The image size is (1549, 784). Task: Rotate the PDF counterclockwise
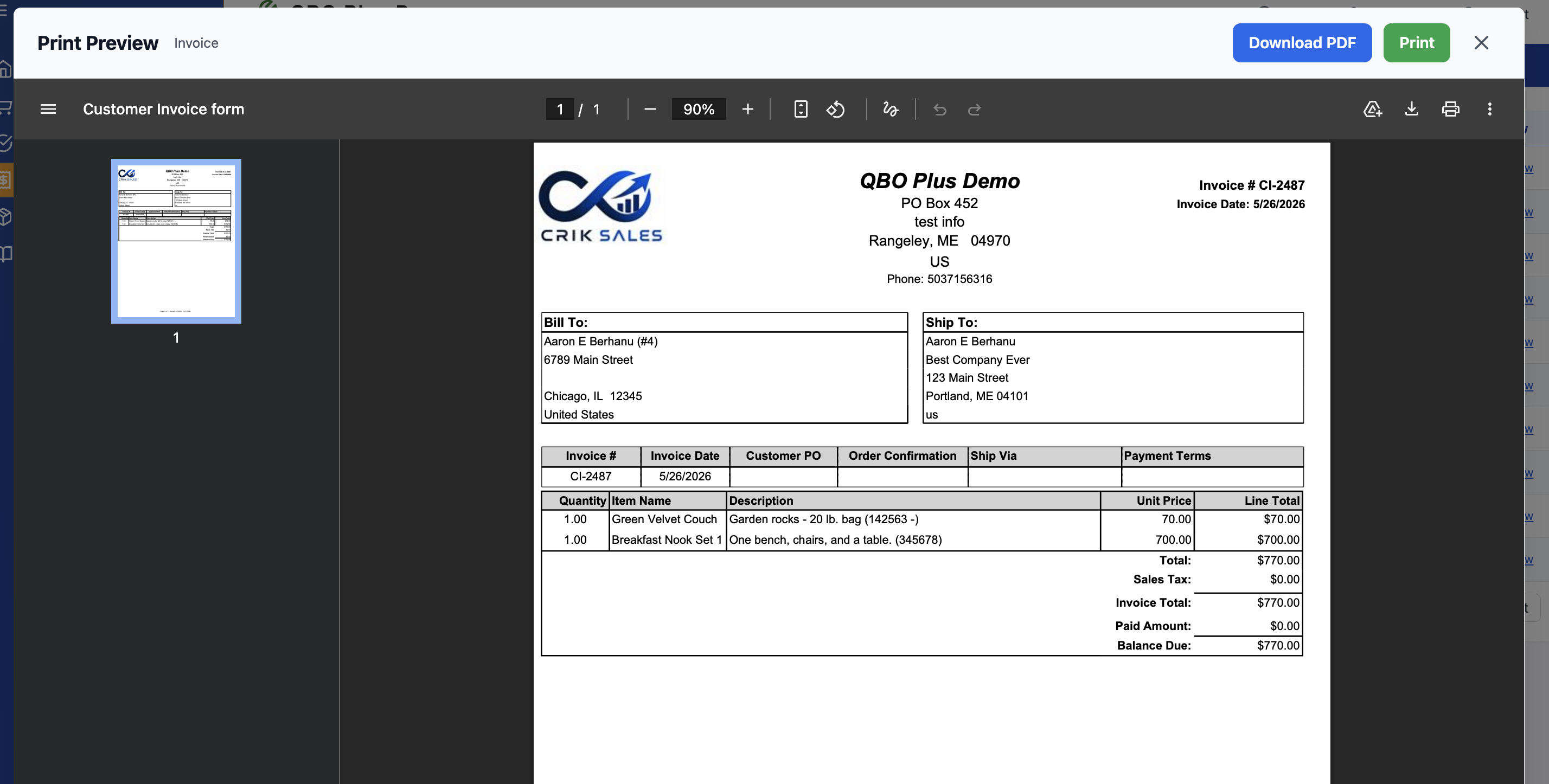(835, 109)
